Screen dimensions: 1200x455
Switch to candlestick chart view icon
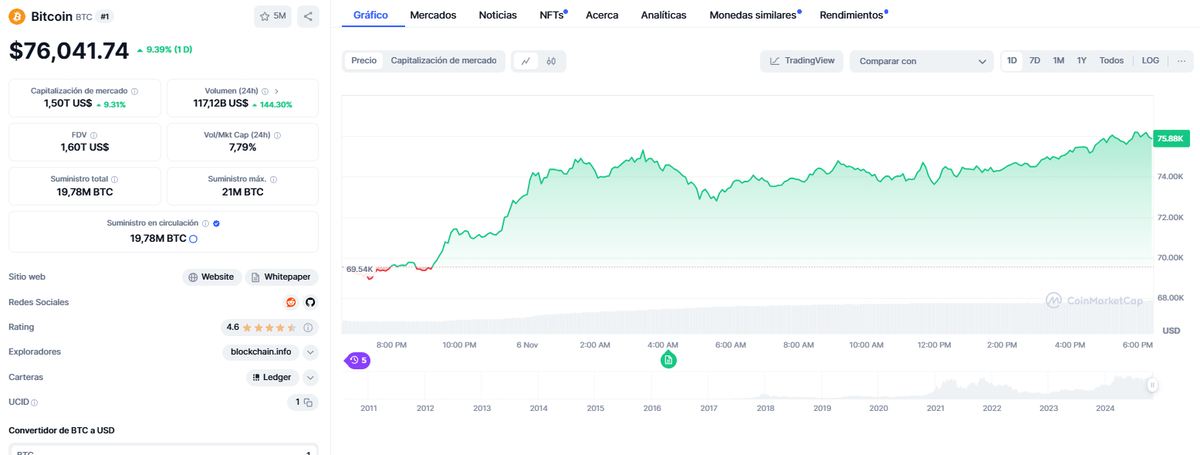552,61
